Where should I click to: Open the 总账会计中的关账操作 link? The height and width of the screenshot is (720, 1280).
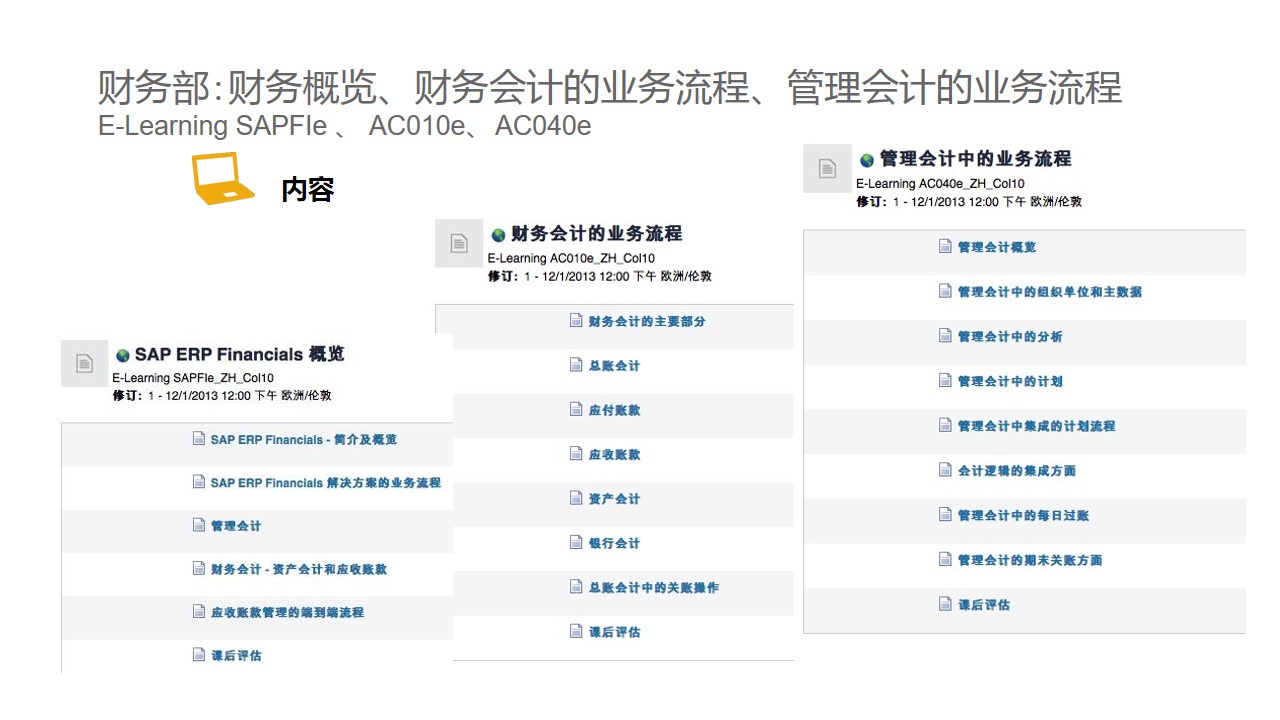point(654,588)
